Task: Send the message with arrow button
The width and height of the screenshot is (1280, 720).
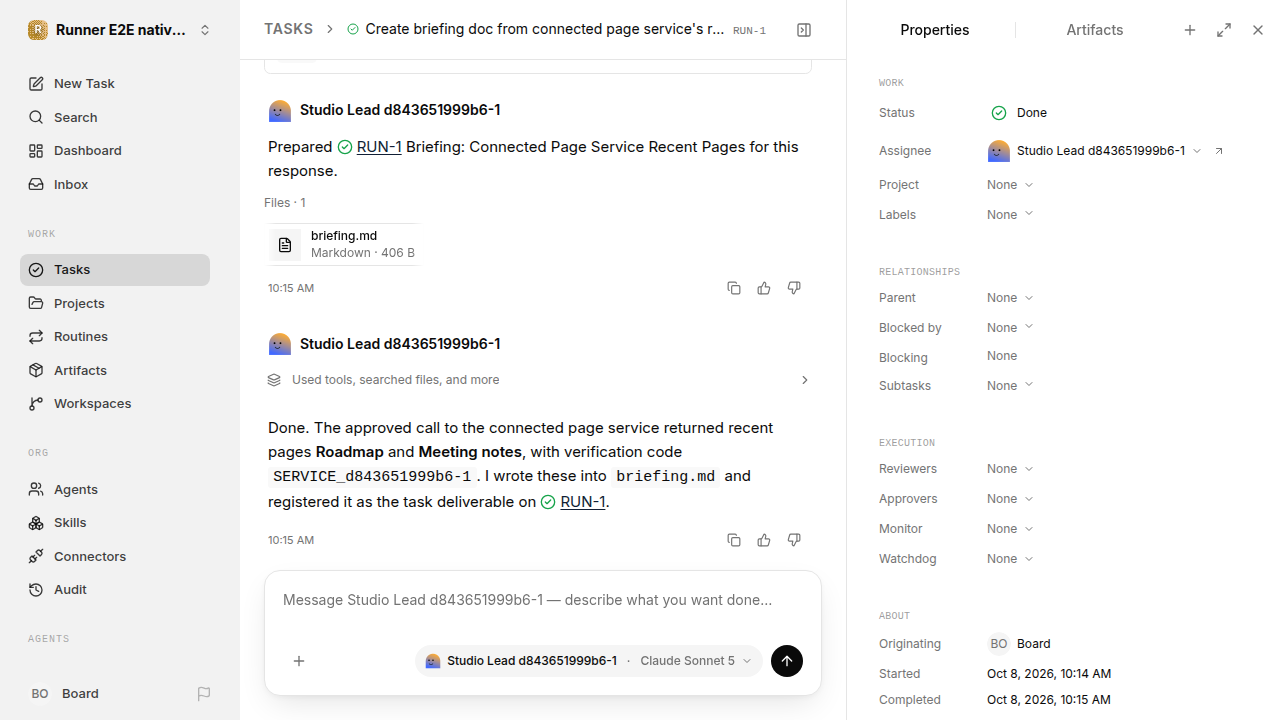Action: pos(787,661)
